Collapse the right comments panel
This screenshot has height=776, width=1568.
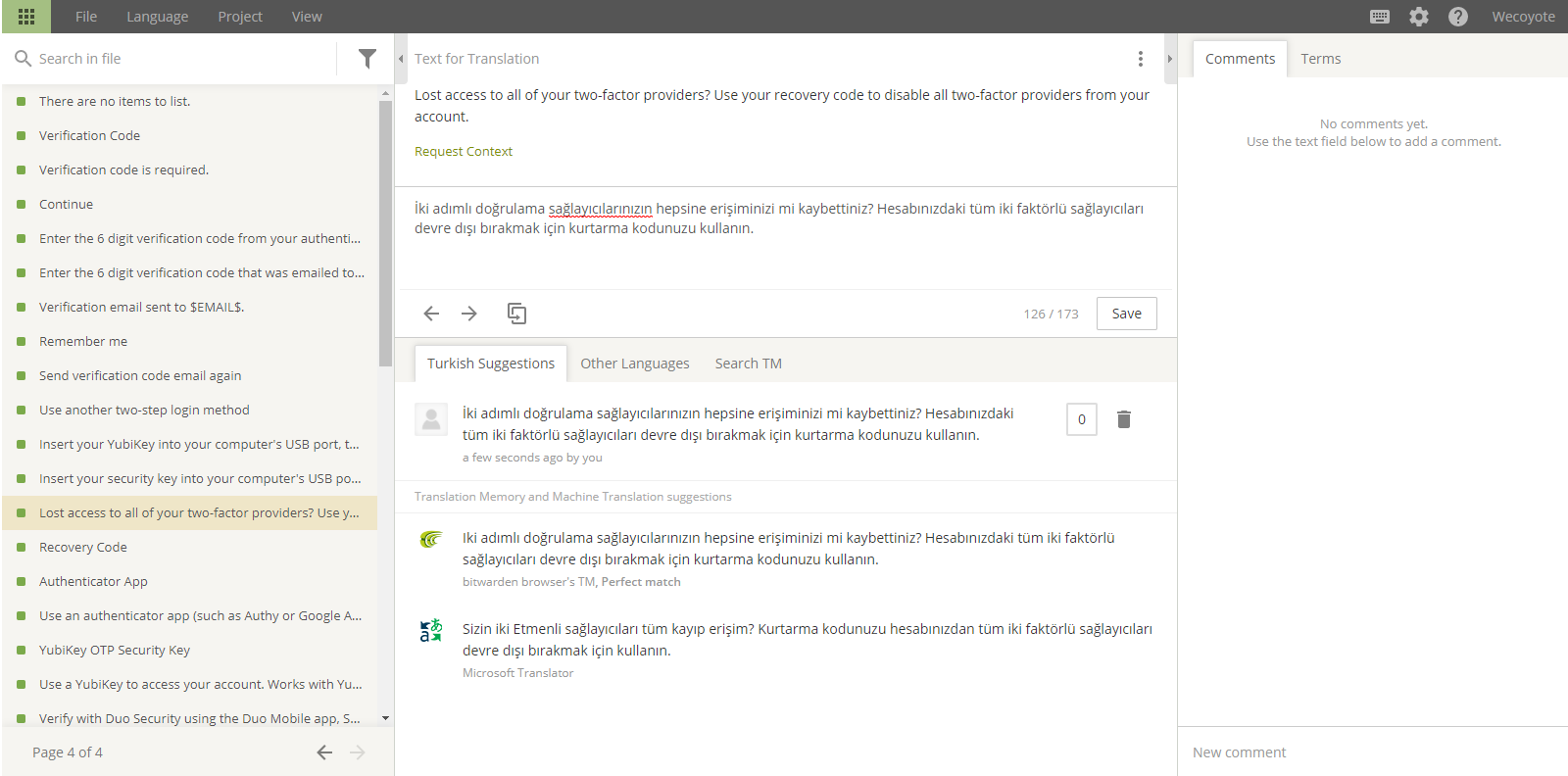point(1170,59)
